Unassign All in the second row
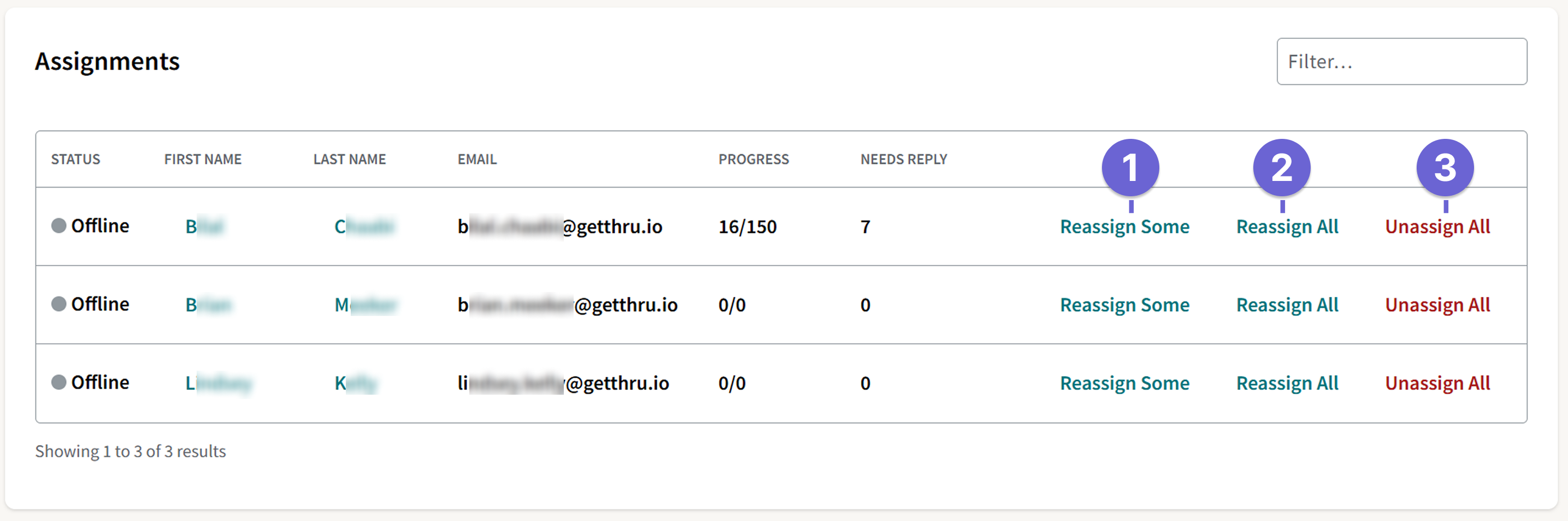 [1437, 305]
